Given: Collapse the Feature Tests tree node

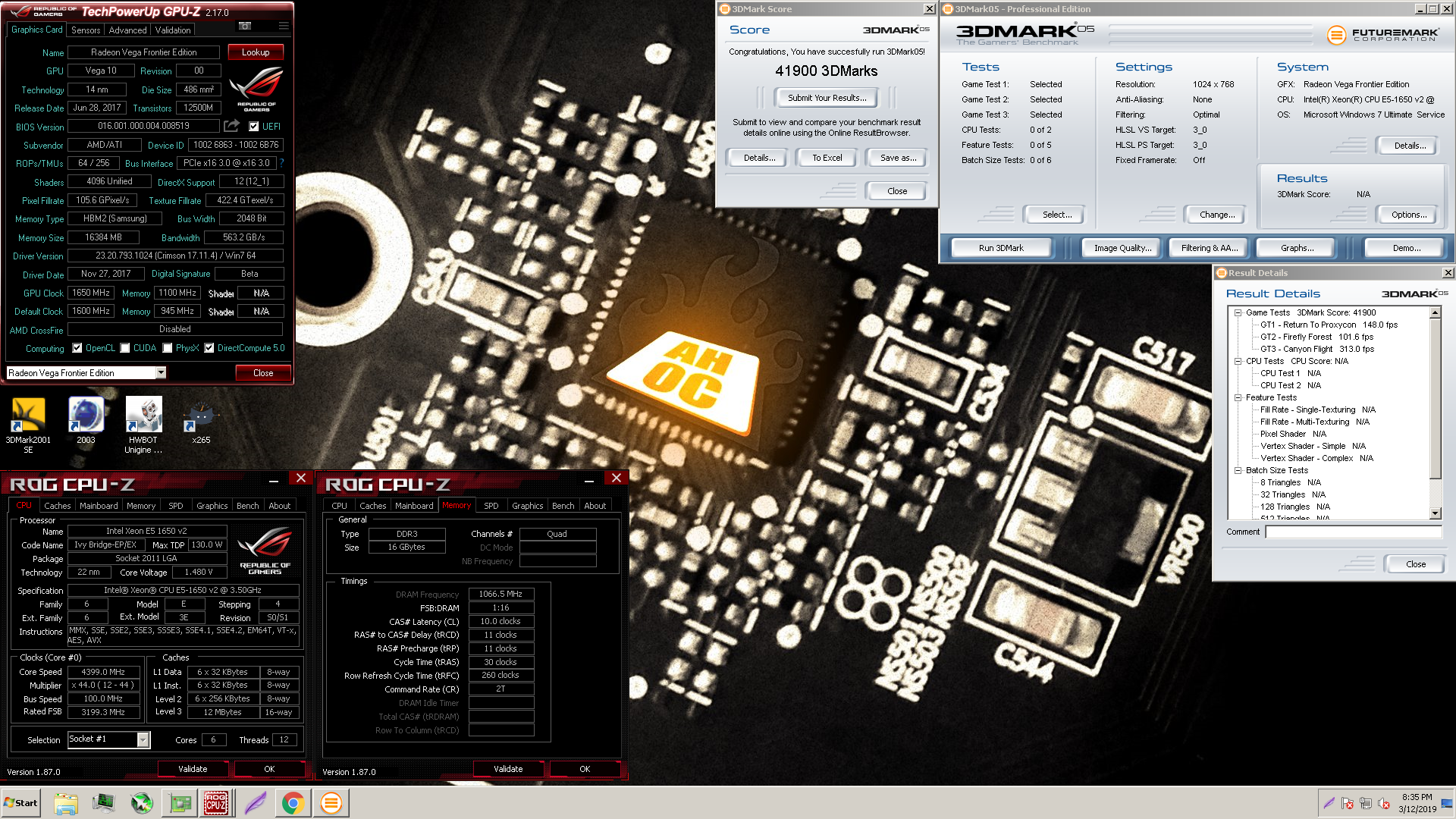Looking at the screenshot, I should [1238, 397].
